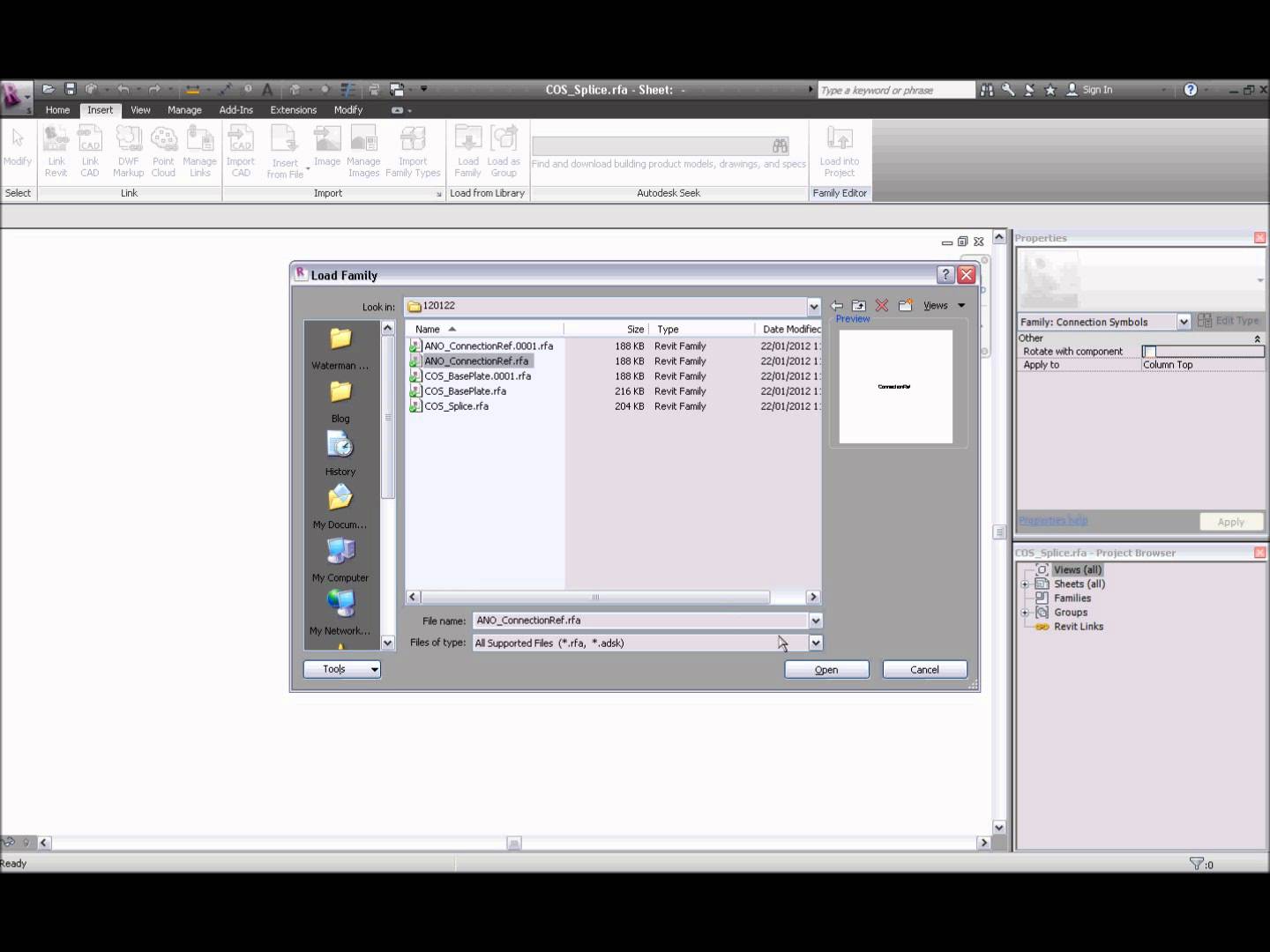1270x952 pixels.
Task: Toggle Rotate with component checkbox
Action: pos(1149,352)
